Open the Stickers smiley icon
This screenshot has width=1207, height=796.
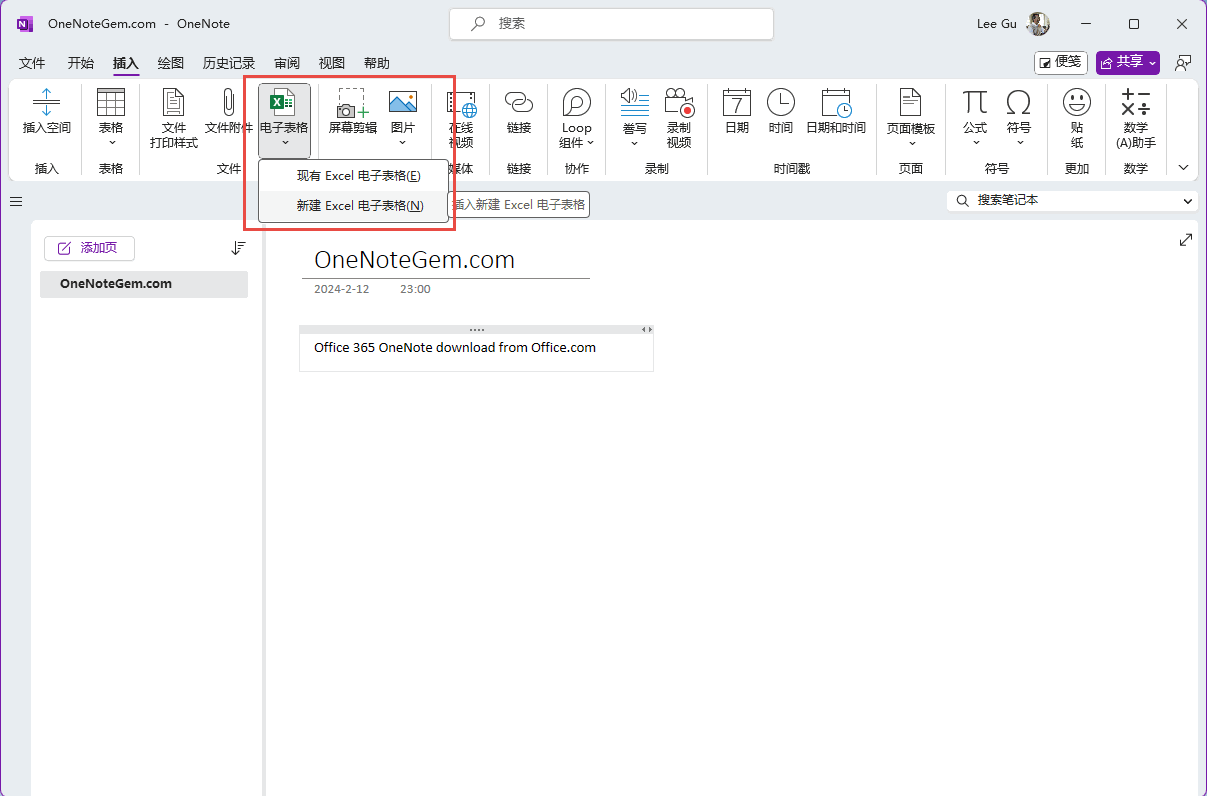coord(1076,102)
